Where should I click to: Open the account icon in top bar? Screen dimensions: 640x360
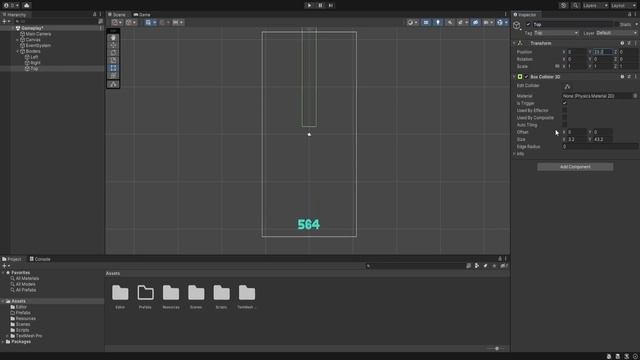6,5
